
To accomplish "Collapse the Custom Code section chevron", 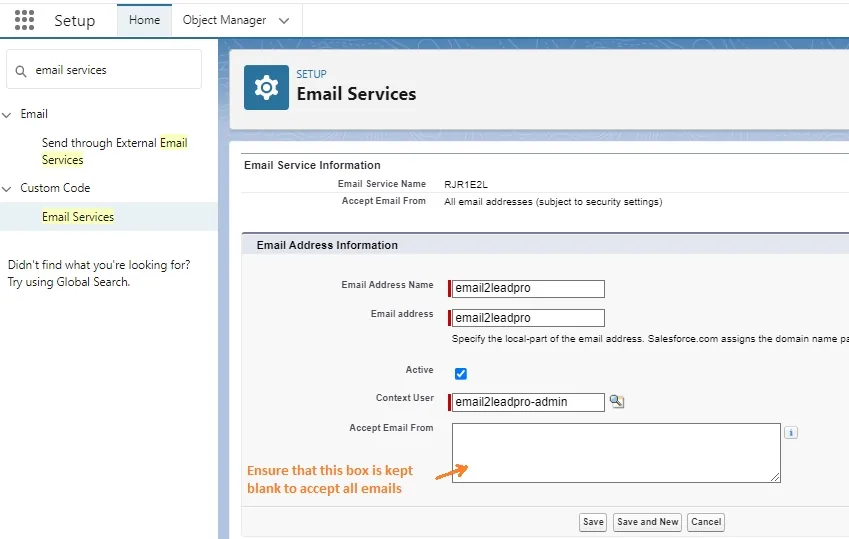I will pos(6,189).
